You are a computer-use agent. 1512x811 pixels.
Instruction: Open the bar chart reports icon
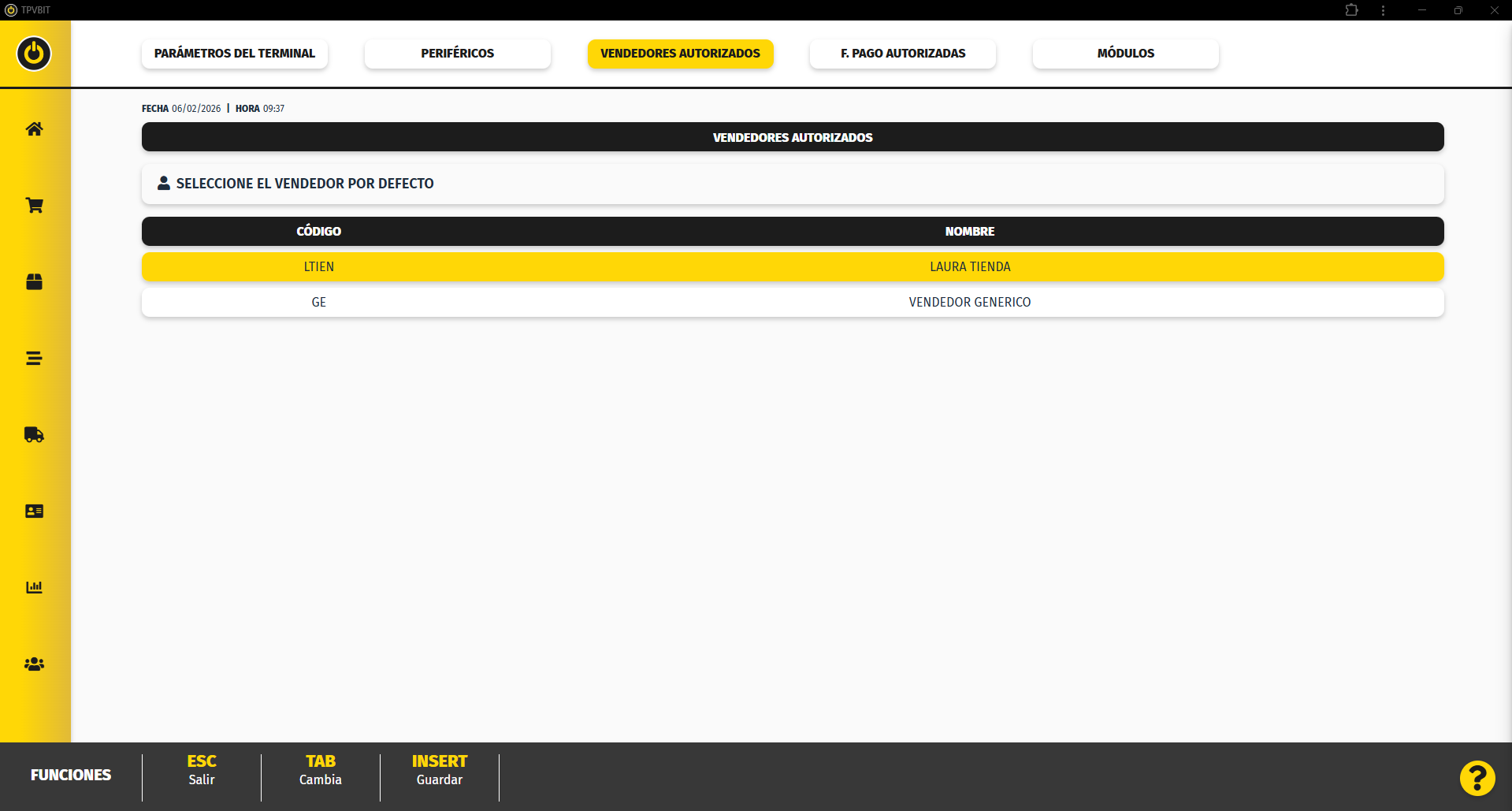point(34,588)
